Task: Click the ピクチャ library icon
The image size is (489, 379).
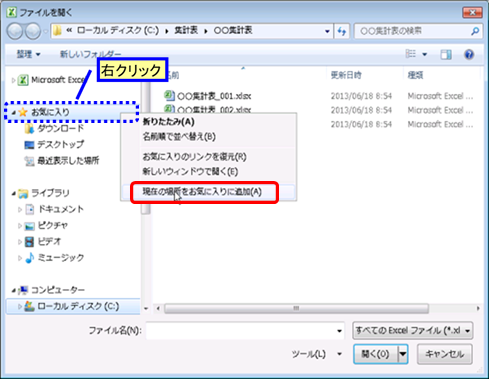Action: tap(29, 226)
